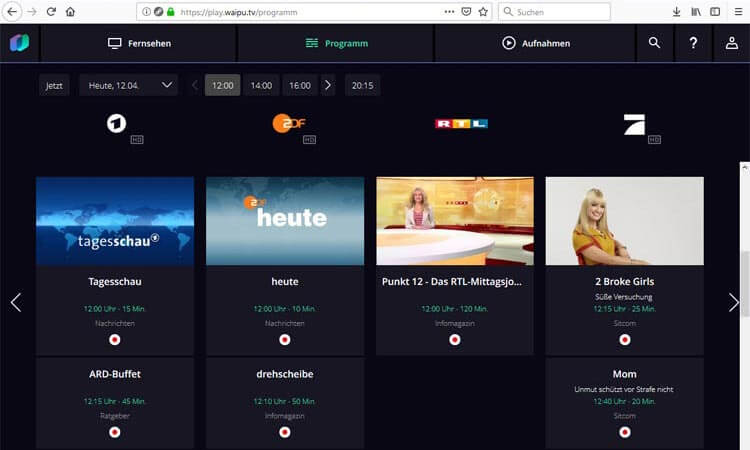The height and width of the screenshot is (450, 750).
Task: Click the page vertical scrollbar
Action: [x=745, y=284]
